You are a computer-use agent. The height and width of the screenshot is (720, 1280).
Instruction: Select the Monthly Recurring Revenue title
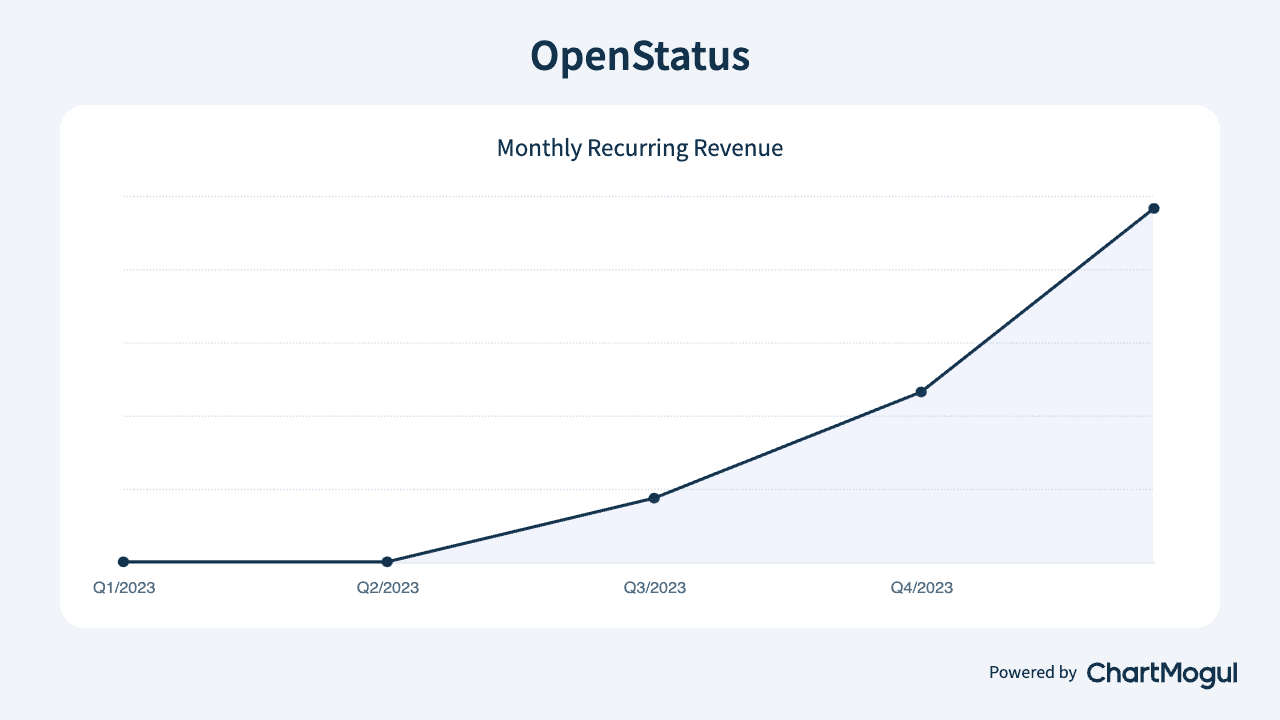click(x=640, y=147)
